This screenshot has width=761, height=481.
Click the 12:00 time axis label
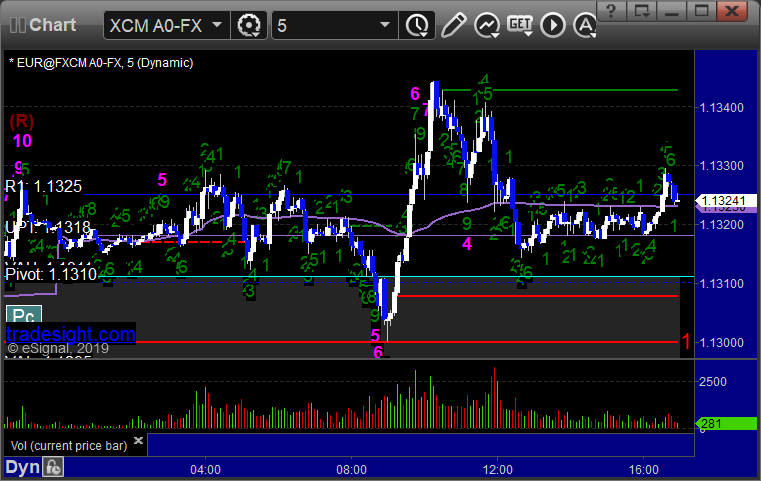click(x=498, y=470)
